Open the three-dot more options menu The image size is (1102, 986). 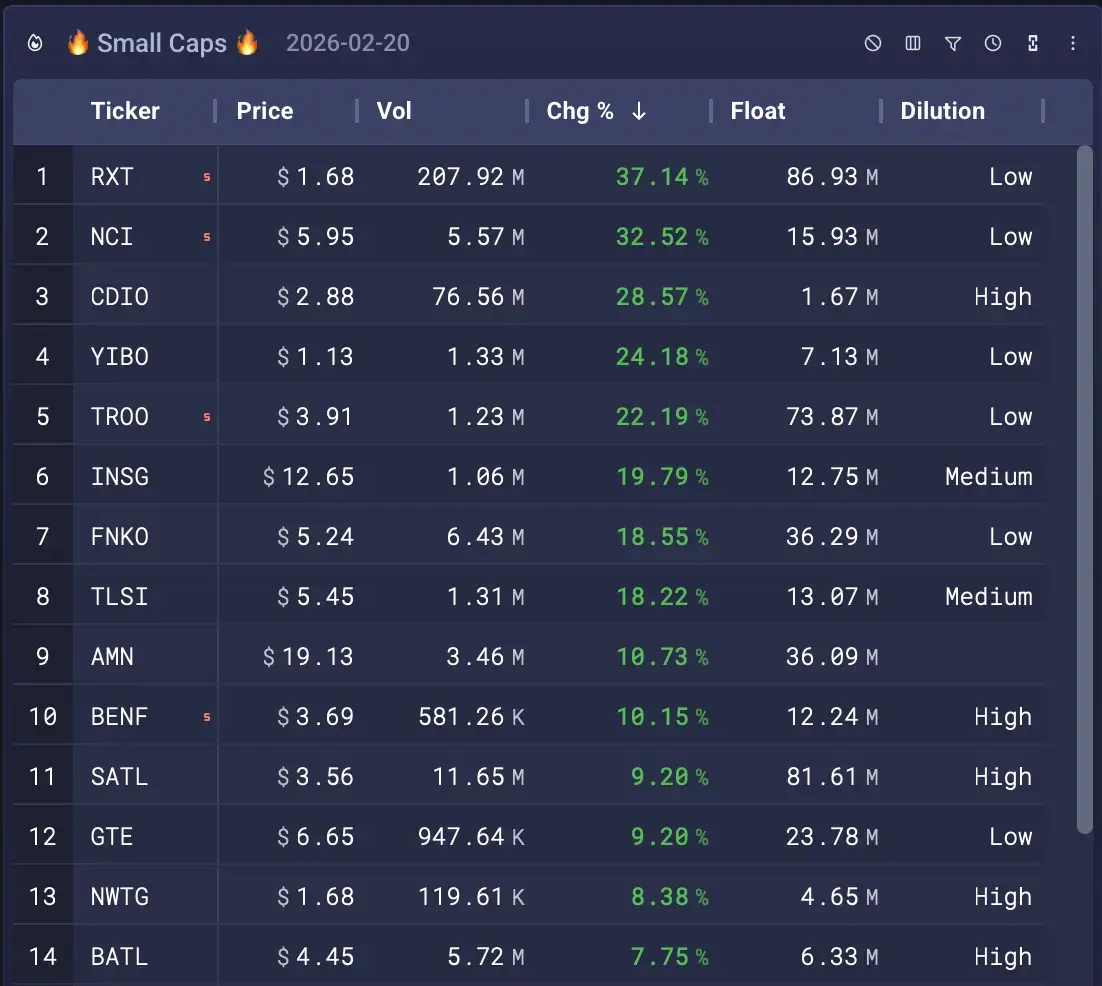(1073, 44)
